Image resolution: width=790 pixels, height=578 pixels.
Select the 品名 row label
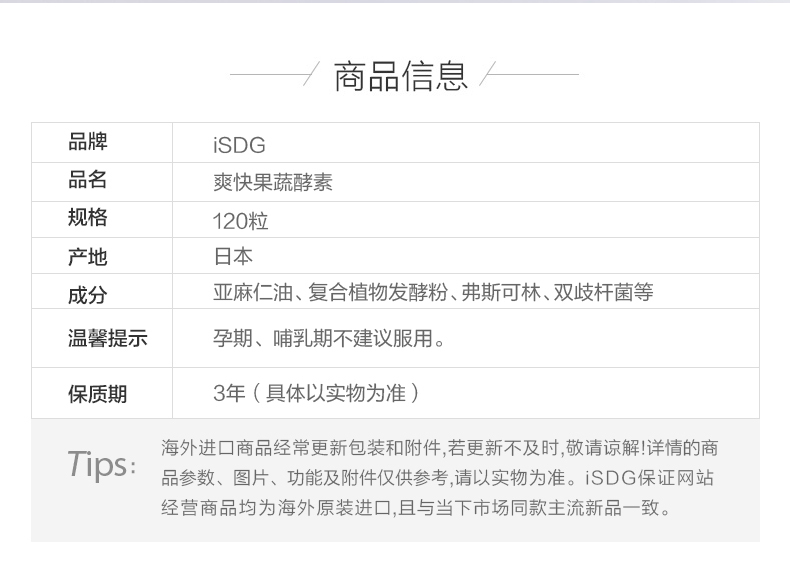(87, 180)
